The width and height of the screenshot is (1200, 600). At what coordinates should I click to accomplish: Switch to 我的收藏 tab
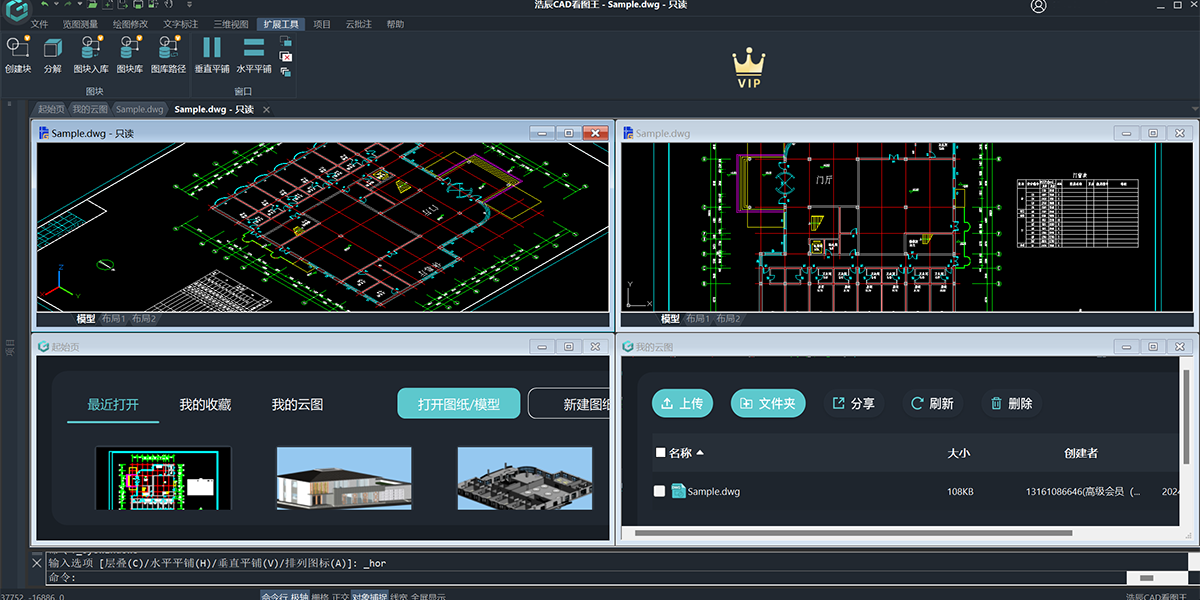tap(205, 405)
